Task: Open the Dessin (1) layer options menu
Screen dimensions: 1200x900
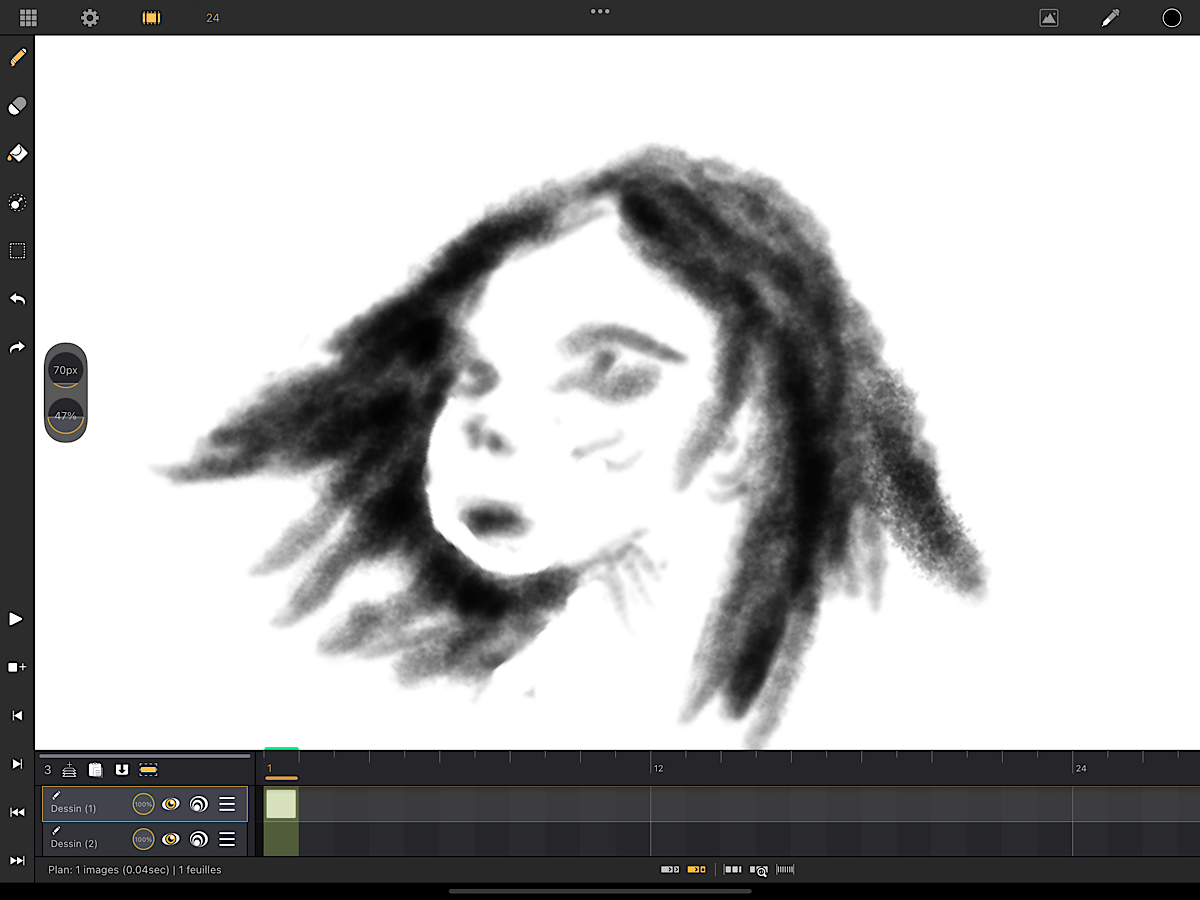Action: (227, 804)
